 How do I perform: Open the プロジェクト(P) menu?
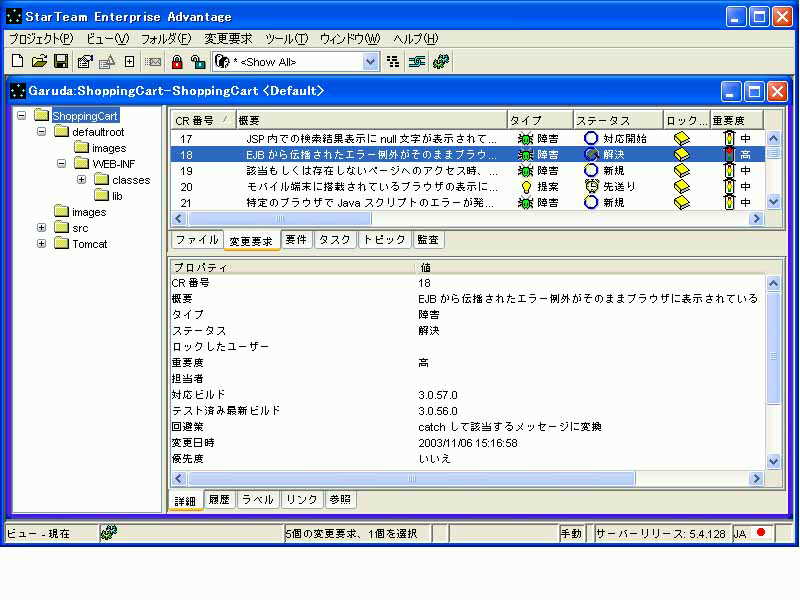tap(41, 38)
